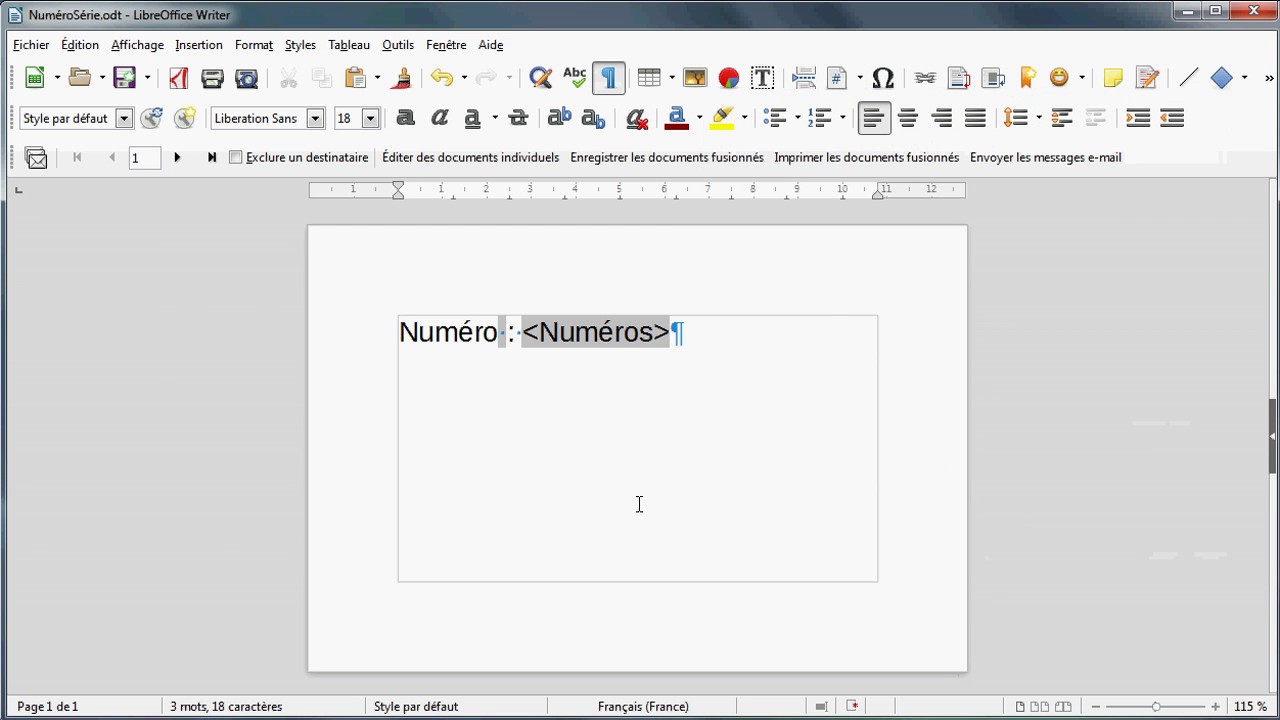Save the document with the Save icon

coord(124,78)
